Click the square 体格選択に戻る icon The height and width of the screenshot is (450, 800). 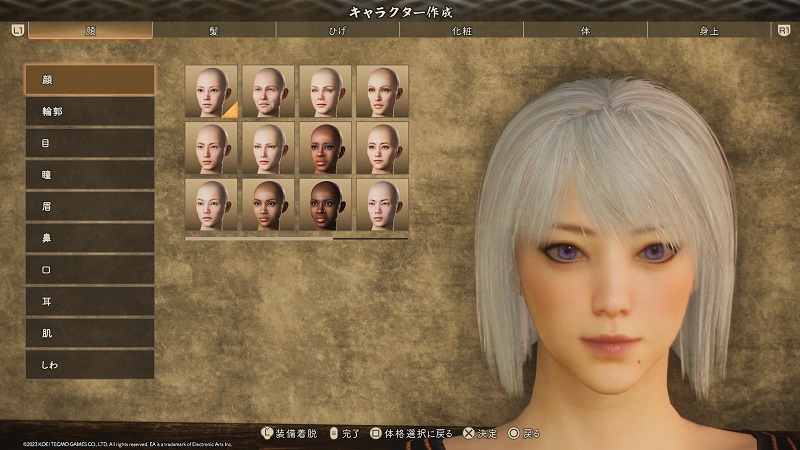pyautogui.click(x=375, y=434)
